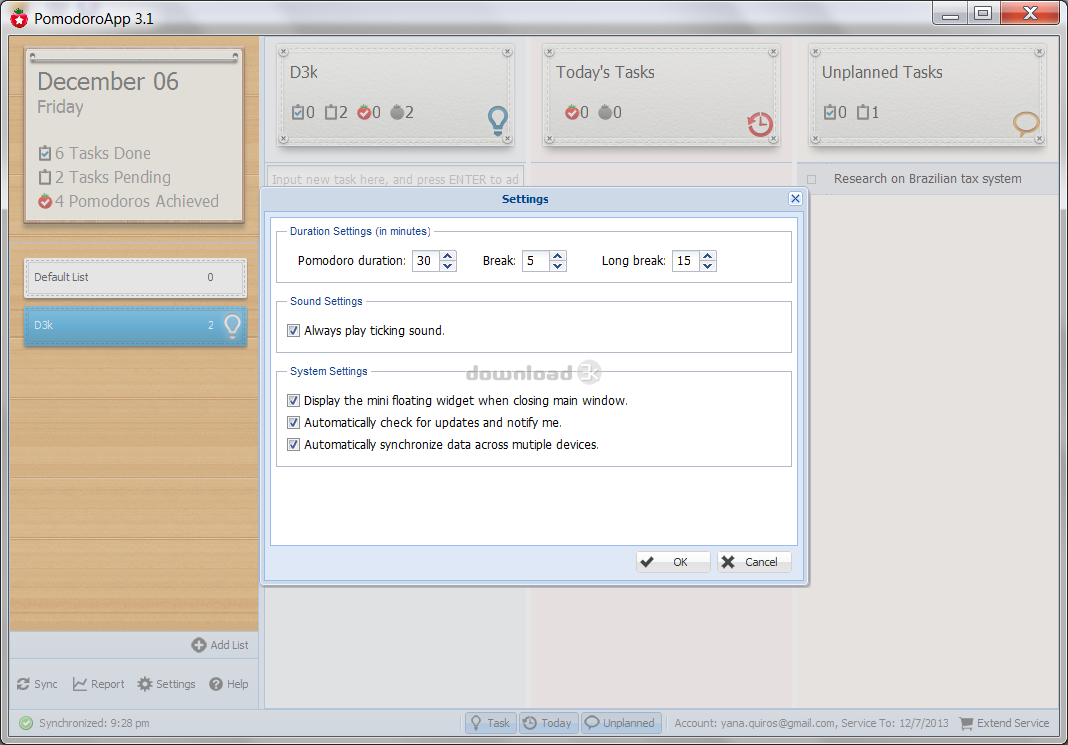Click the Settings gear icon
Image resolution: width=1068 pixels, height=745 pixels.
tap(145, 684)
